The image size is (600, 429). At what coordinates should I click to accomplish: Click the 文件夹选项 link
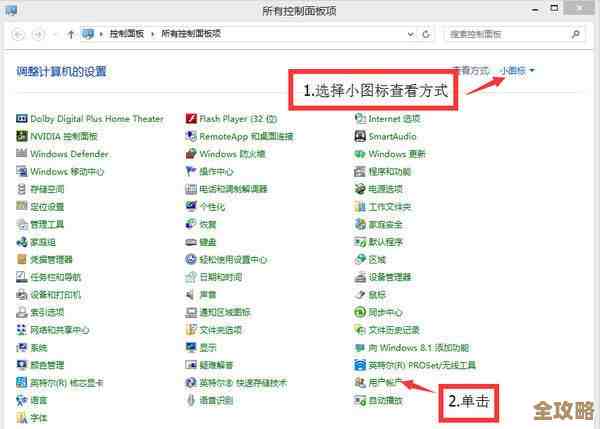(x=221, y=330)
